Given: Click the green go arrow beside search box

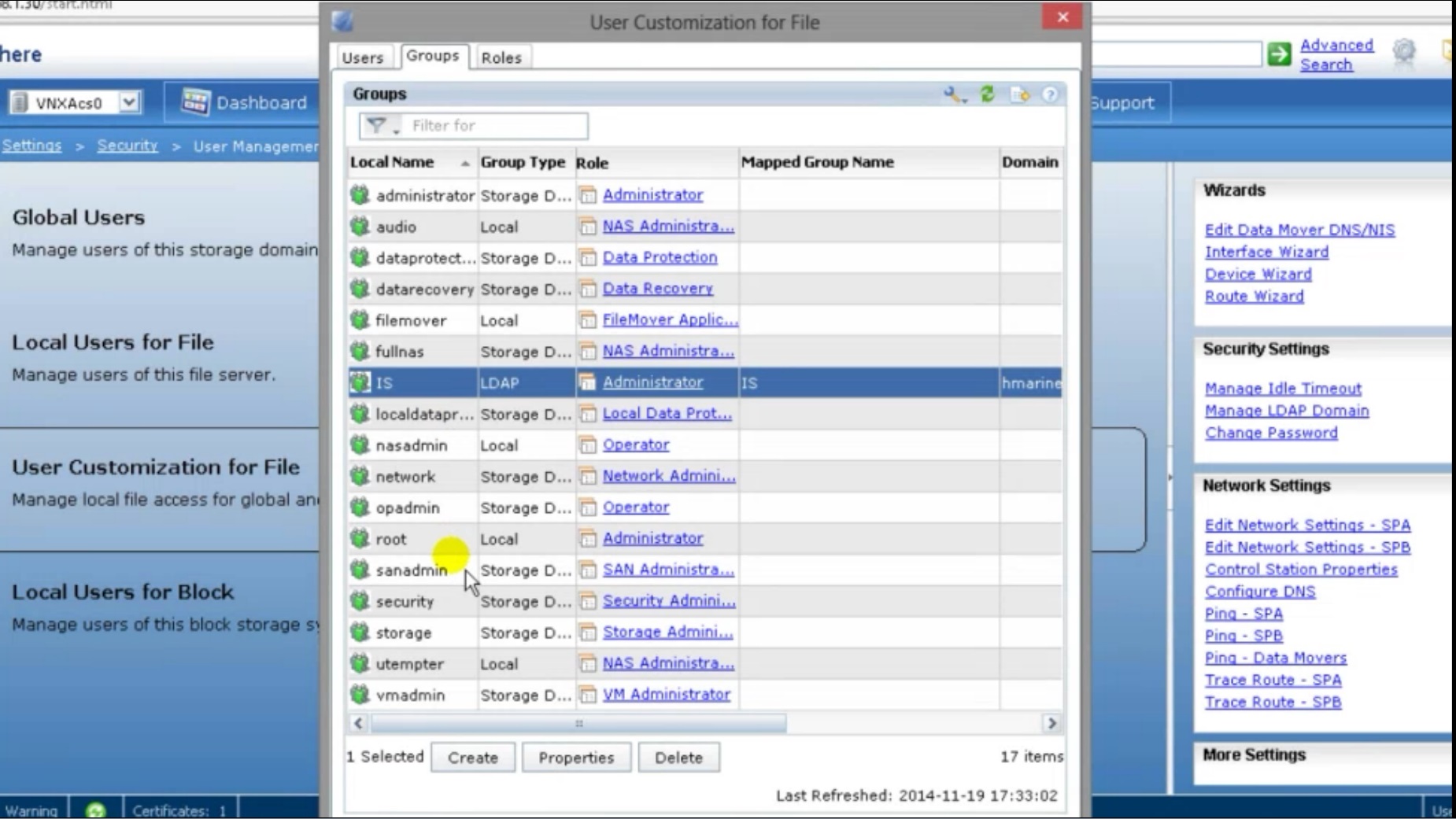Looking at the screenshot, I should click(1279, 53).
